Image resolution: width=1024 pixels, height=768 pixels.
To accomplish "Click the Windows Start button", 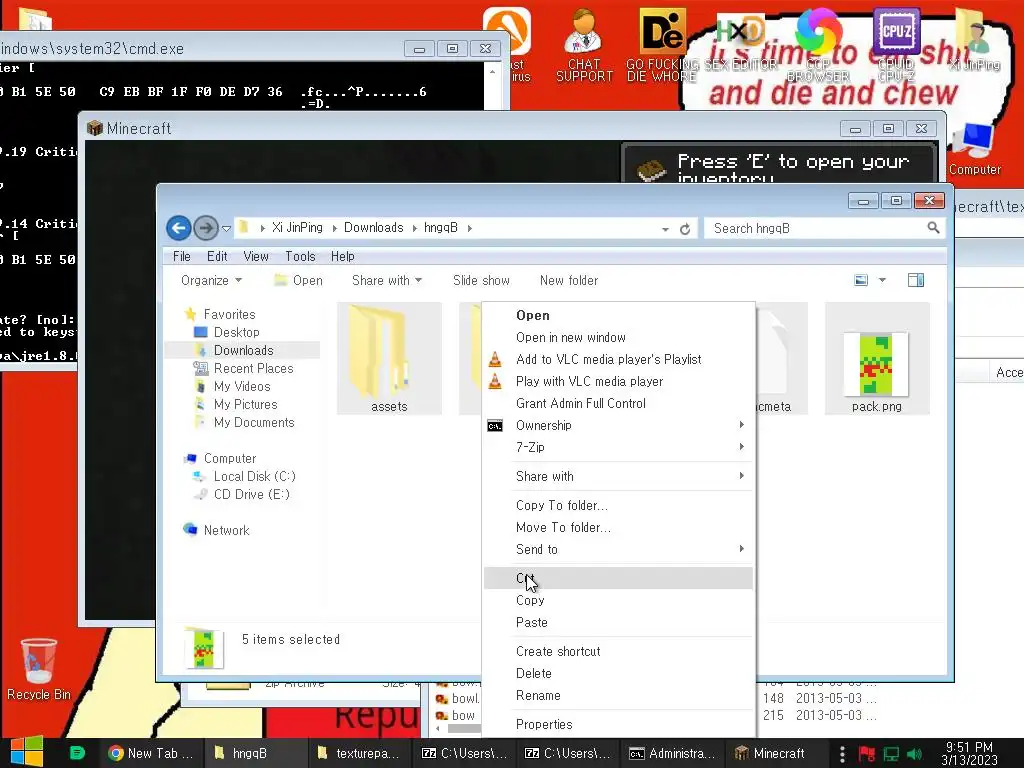I will click(27, 752).
